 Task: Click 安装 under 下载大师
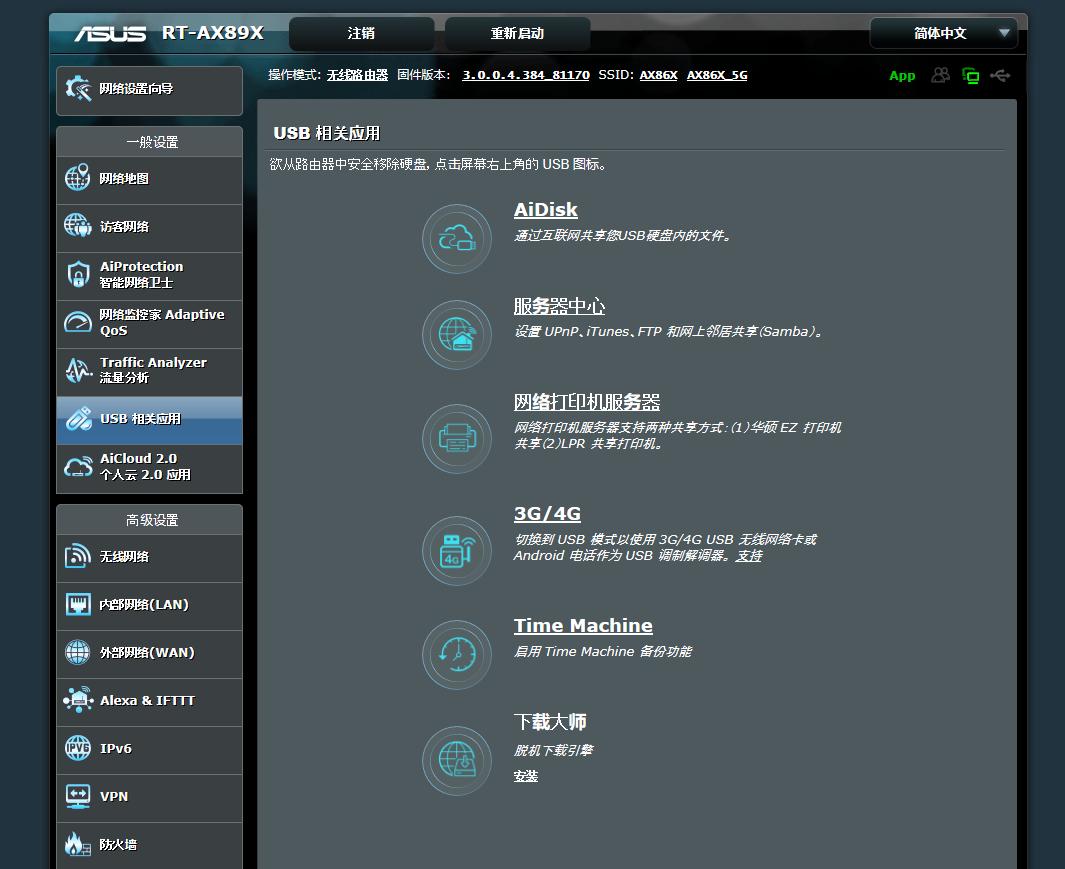coord(525,776)
